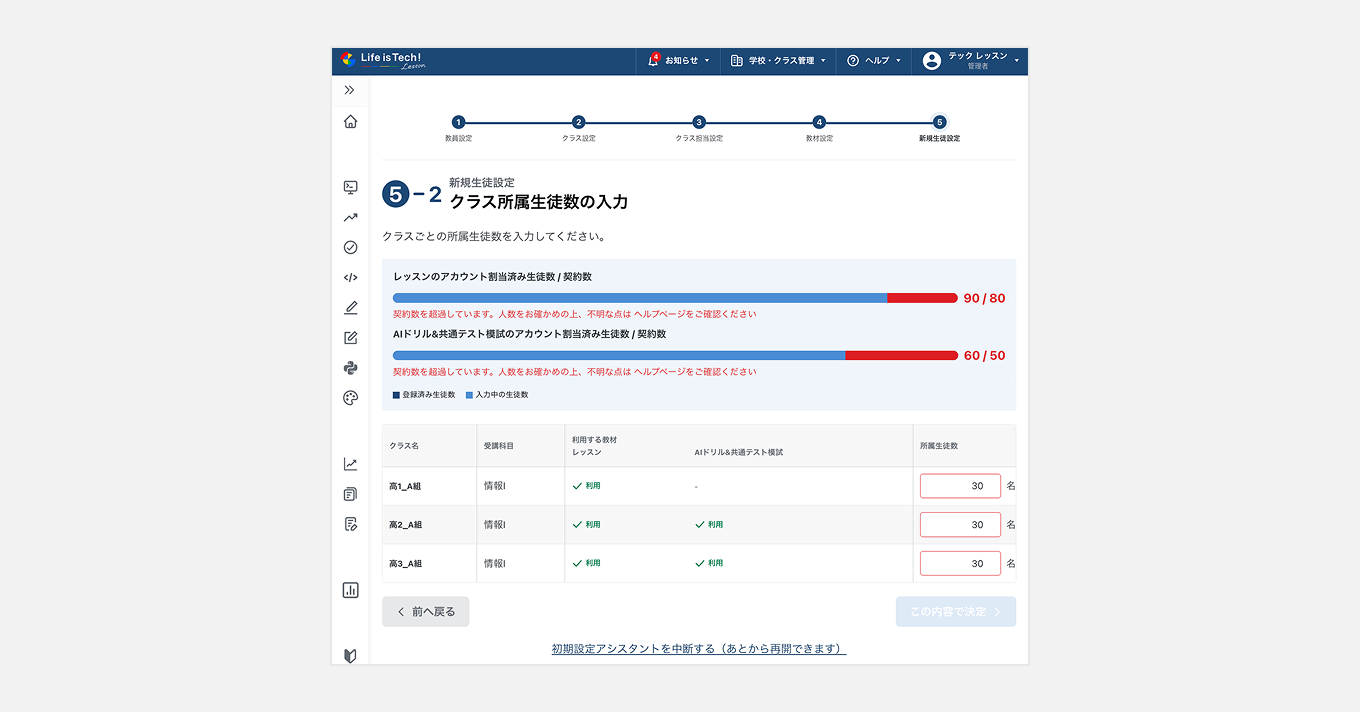Click the 前へ戻る button
Viewport: 1360px width, 712px height.
click(425, 612)
